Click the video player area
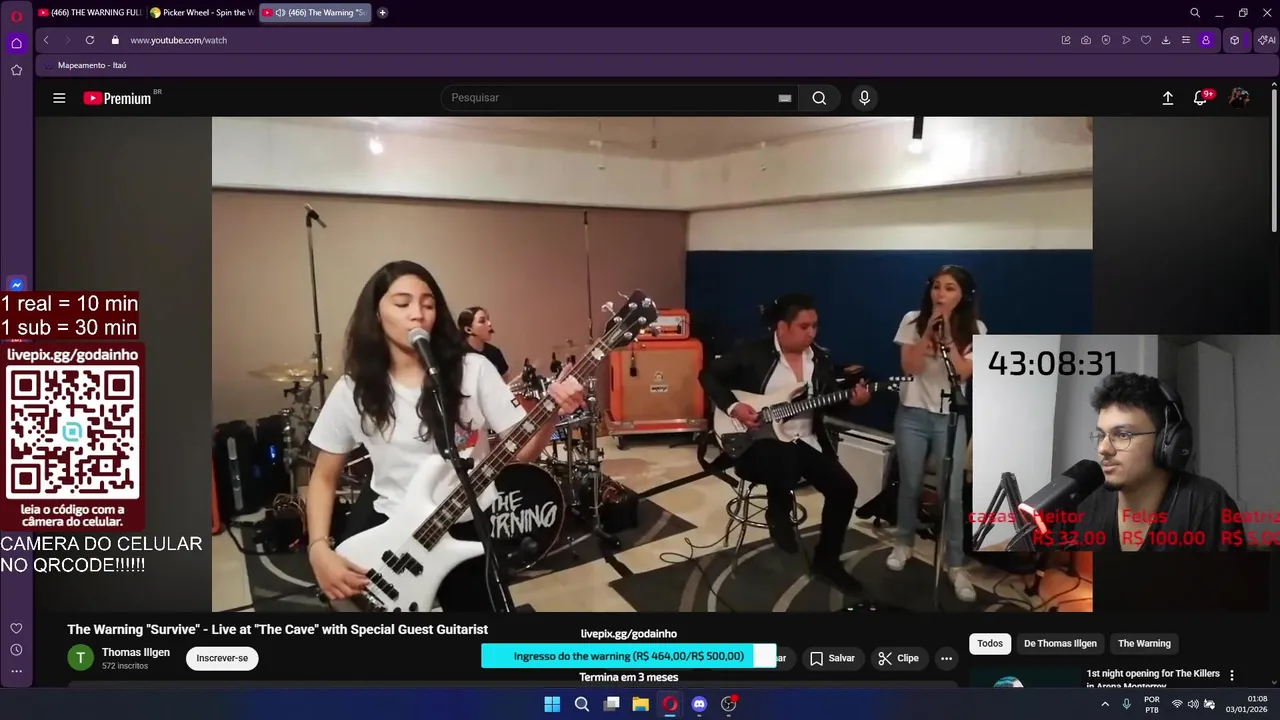Viewport: 1280px width, 720px height. click(x=652, y=364)
